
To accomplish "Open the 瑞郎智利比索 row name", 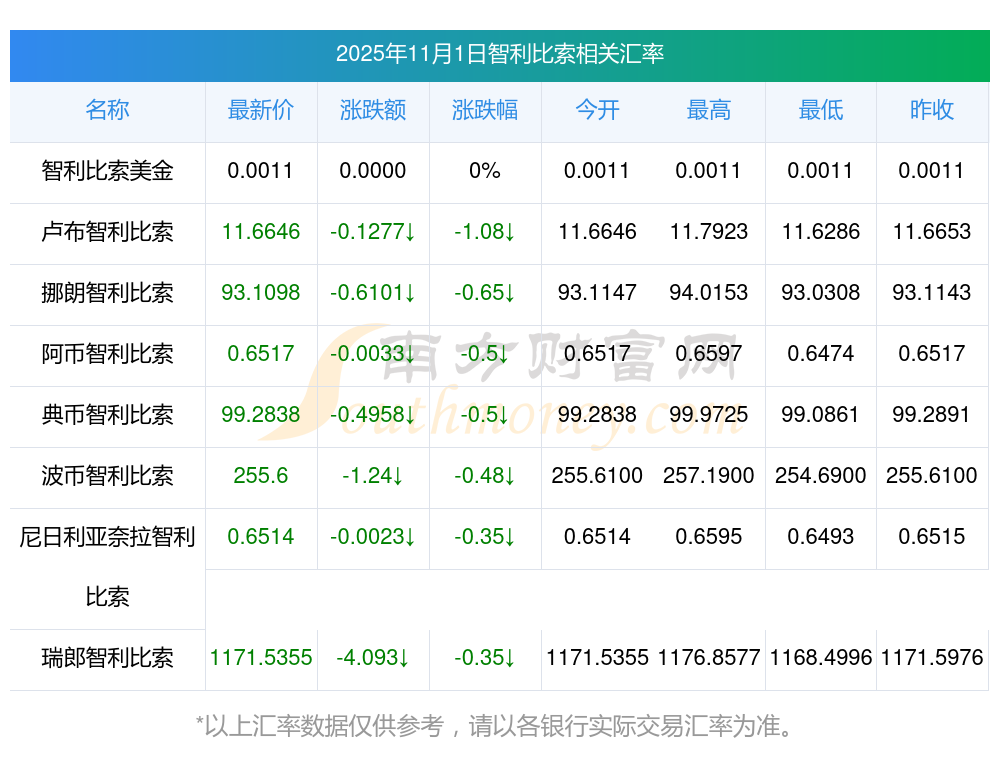I will 107,658.
